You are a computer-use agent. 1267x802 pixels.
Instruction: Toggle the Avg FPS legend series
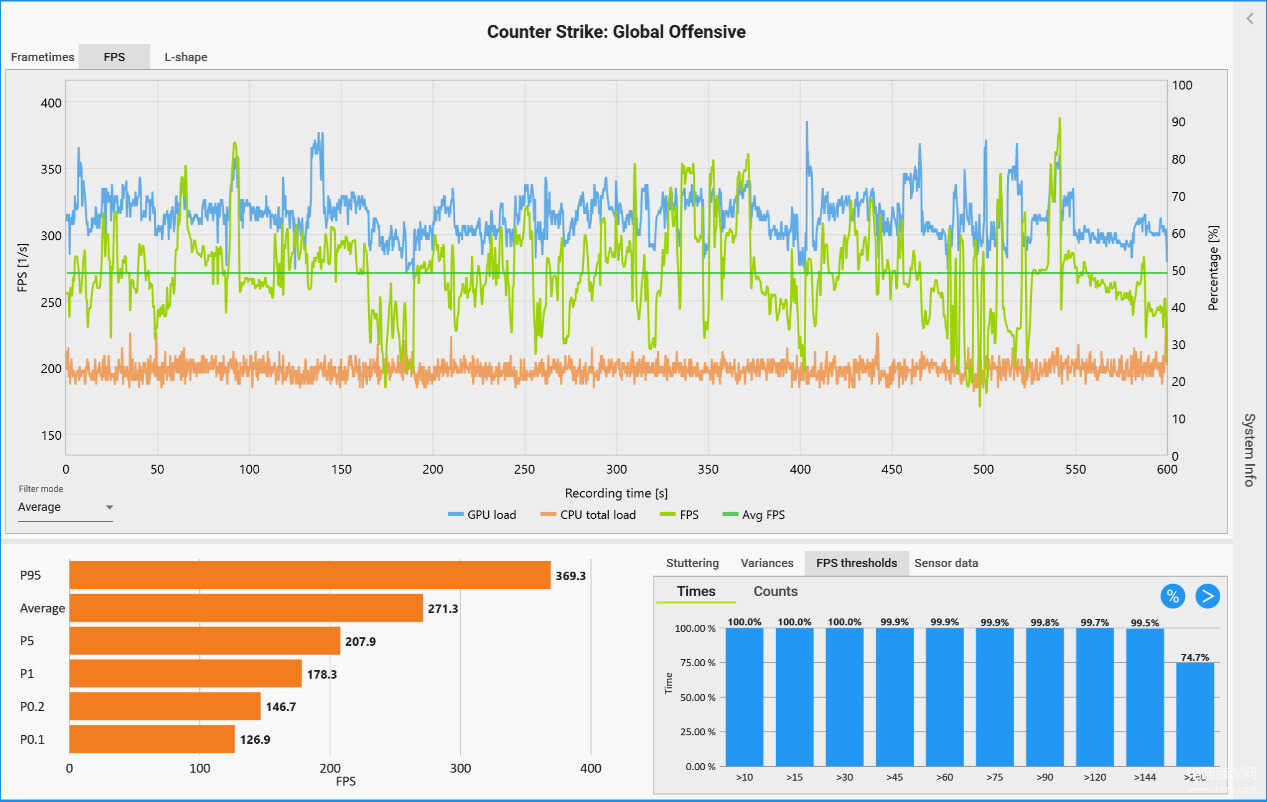752,515
